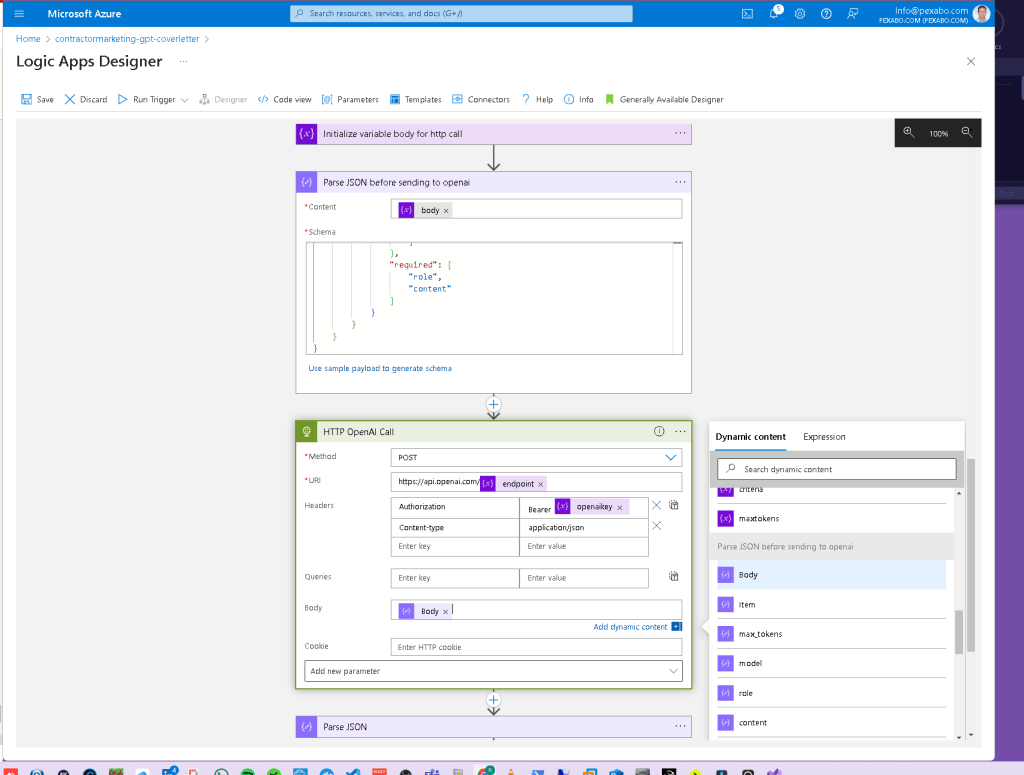Discard the designer changes
The height and width of the screenshot is (775, 1024).
[86, 99]
